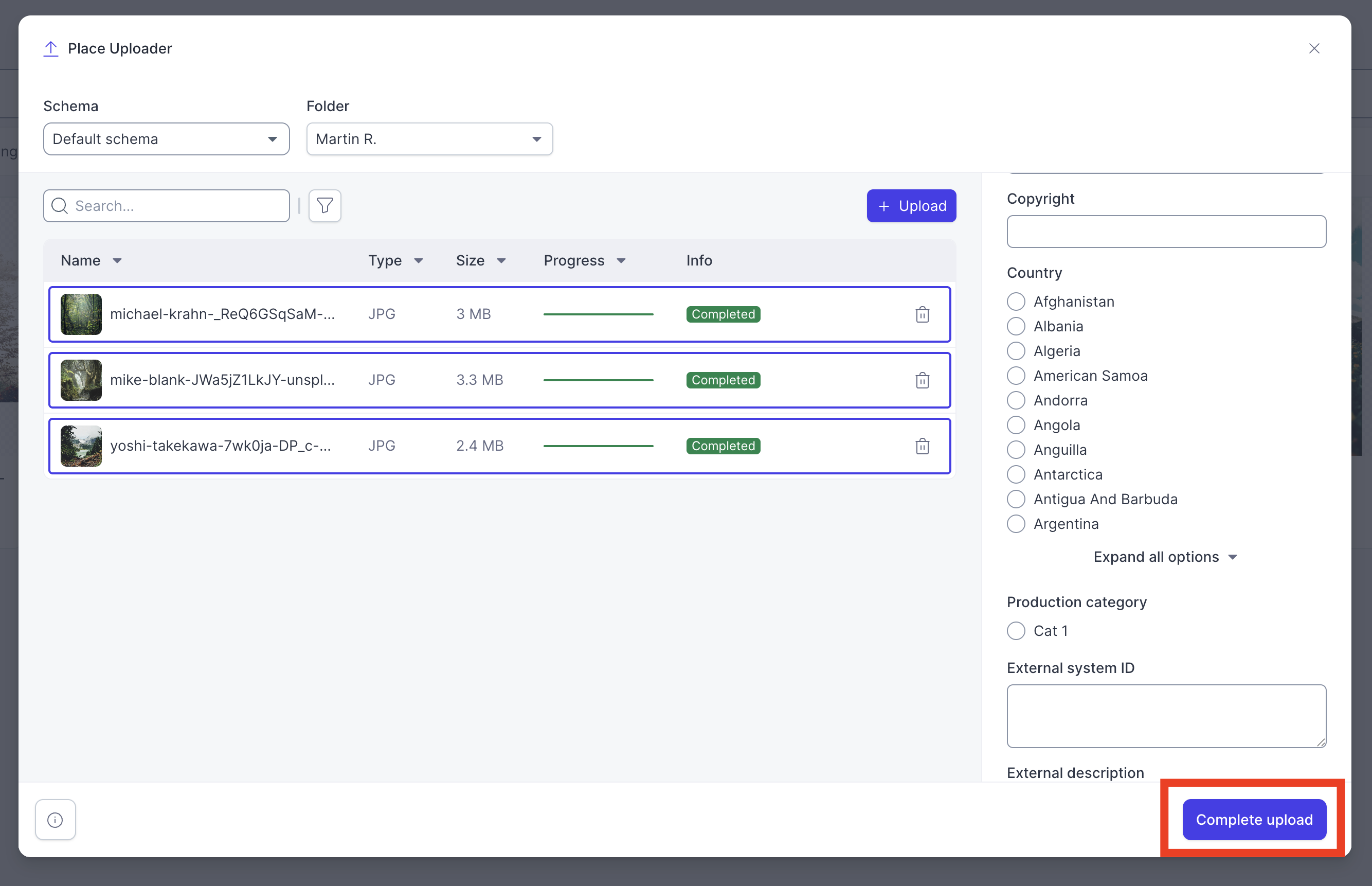Select Albania radio option

pyautogui.click(x=1016, y=326)
